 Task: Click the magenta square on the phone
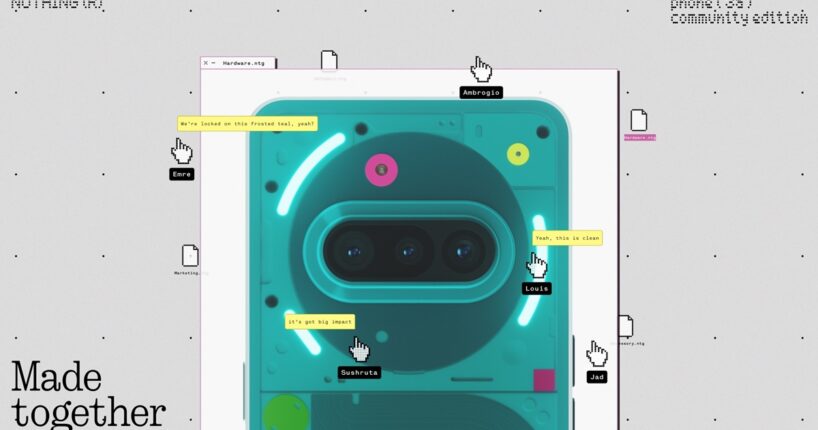544,380
